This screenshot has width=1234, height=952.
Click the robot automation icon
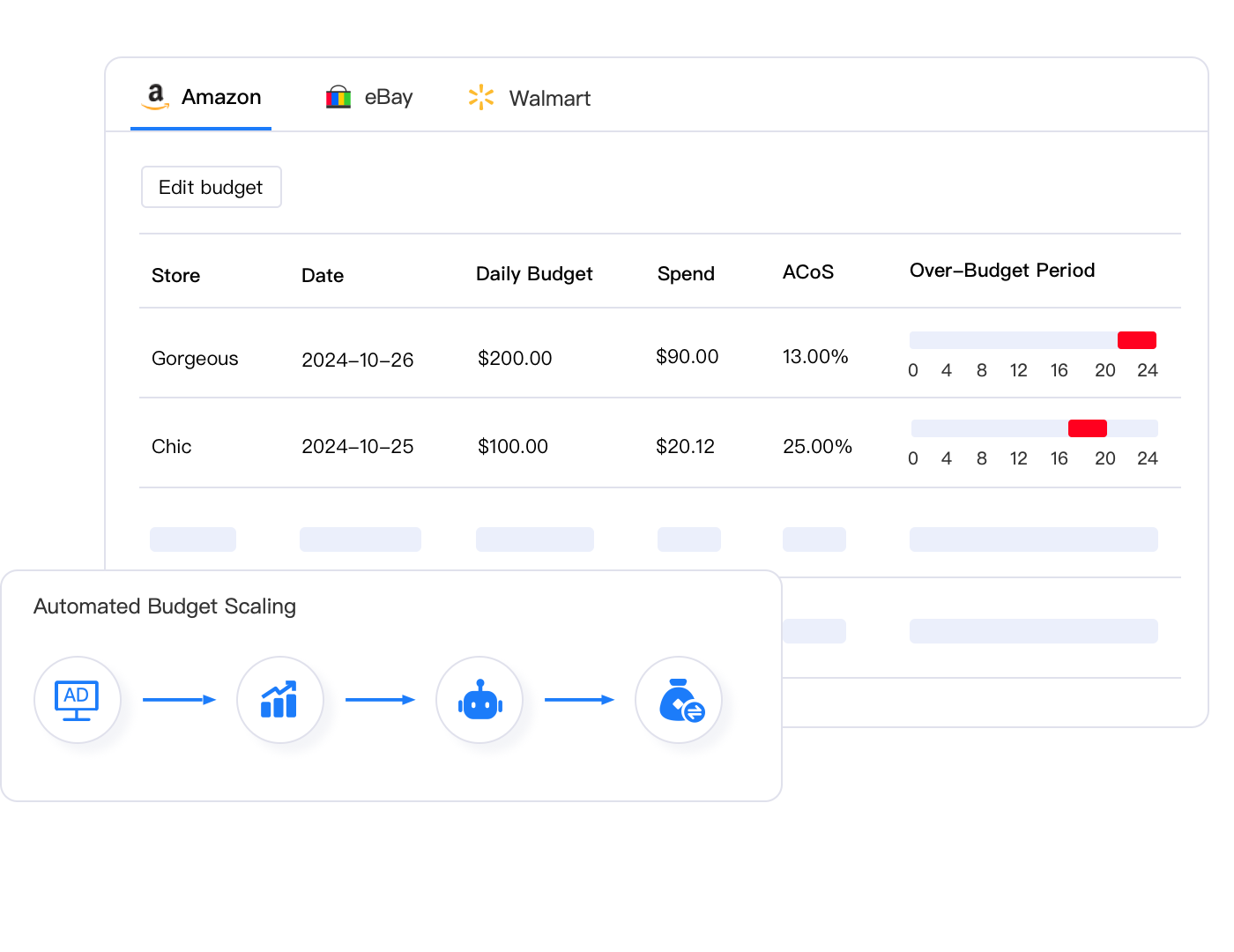[x=479, y=699]
